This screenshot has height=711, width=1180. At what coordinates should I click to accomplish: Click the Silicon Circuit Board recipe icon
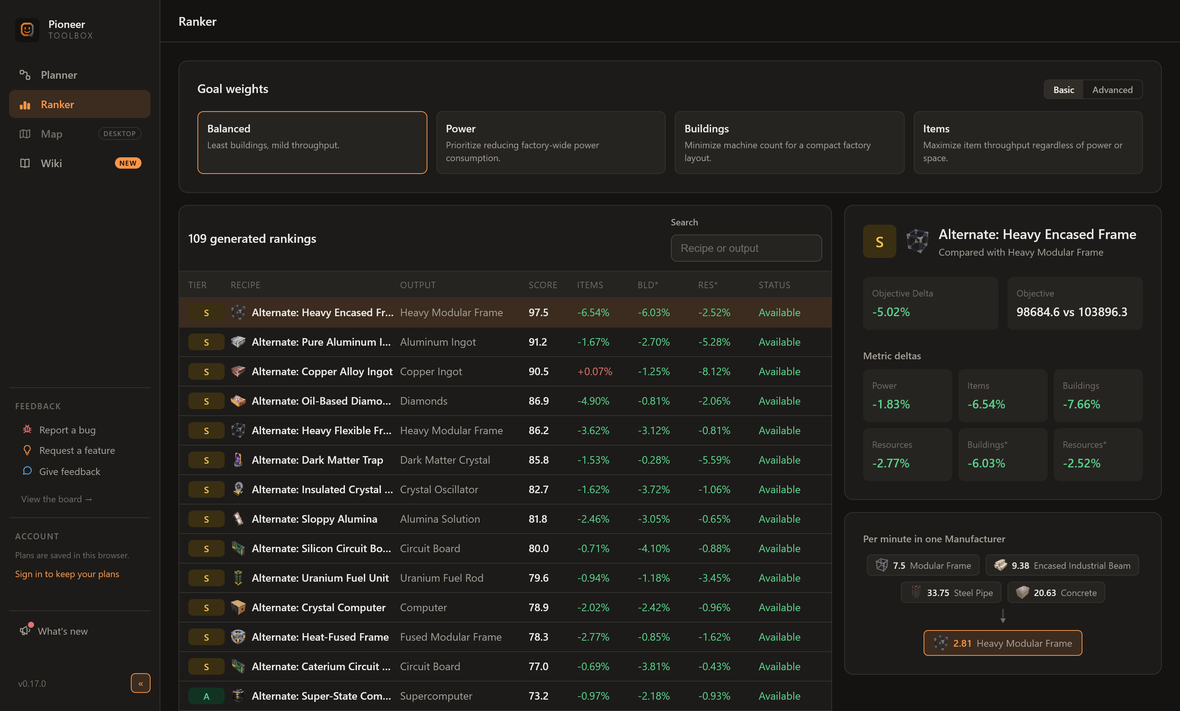tap(238, 548)
